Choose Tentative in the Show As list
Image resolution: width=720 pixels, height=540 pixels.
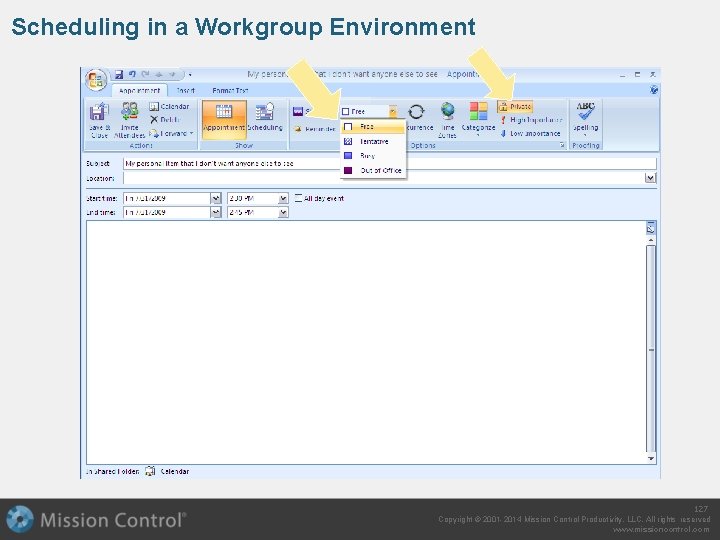tap(373, 141)
